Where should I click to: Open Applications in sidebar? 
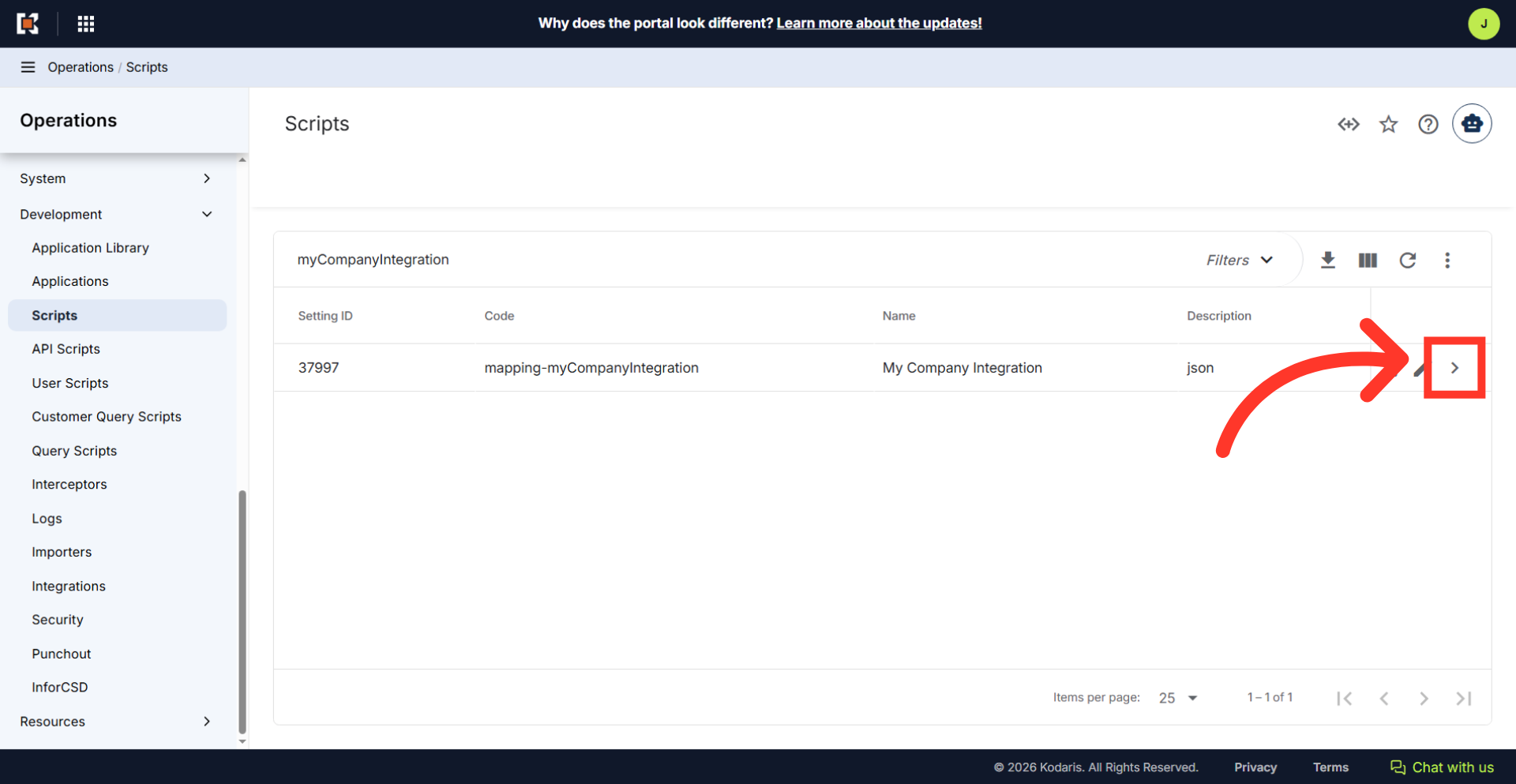(70, 281)
